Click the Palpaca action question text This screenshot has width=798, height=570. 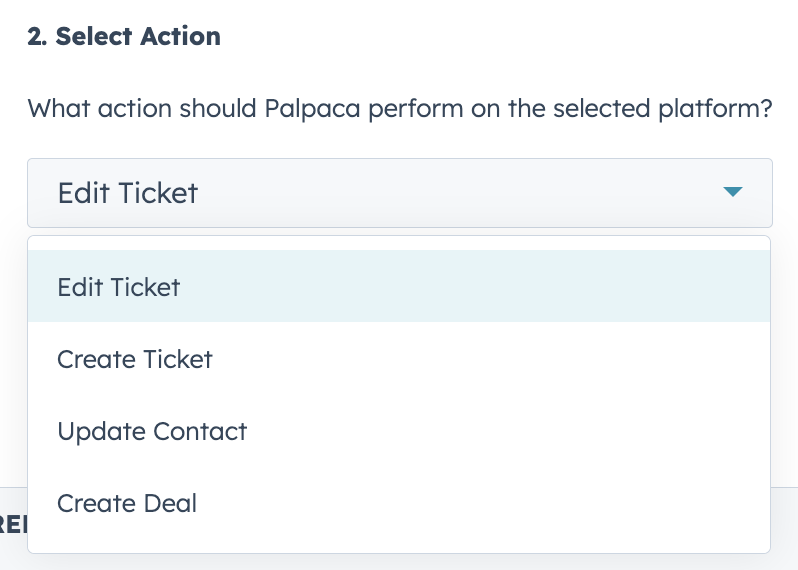399,108
